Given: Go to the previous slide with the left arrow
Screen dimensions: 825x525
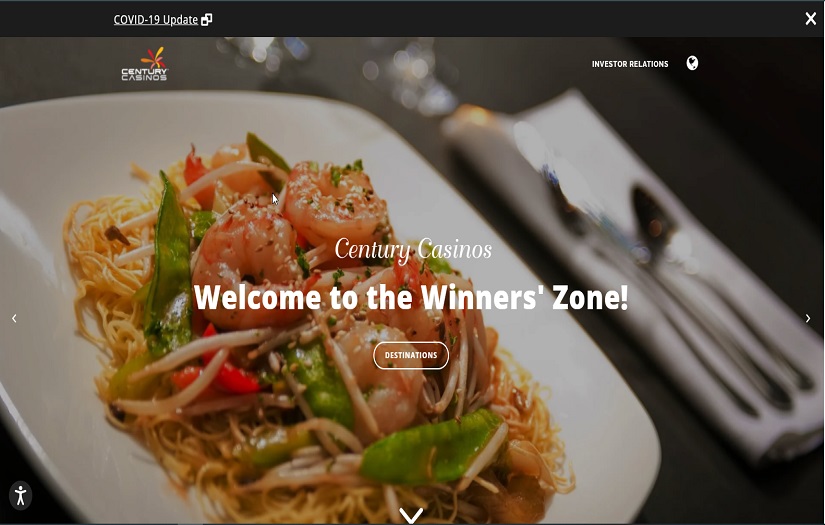Looking at the screenshot, I should pyautogui.click(x=14, y=318).
